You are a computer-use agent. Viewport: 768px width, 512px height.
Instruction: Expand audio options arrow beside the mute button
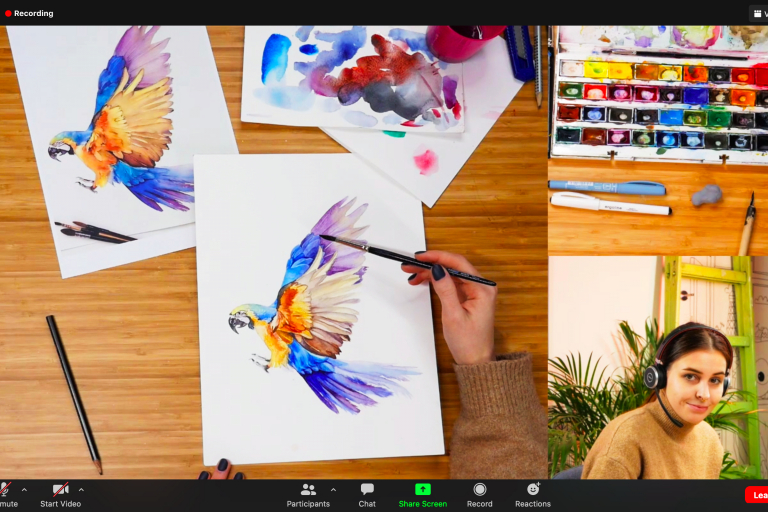point(24,490)
